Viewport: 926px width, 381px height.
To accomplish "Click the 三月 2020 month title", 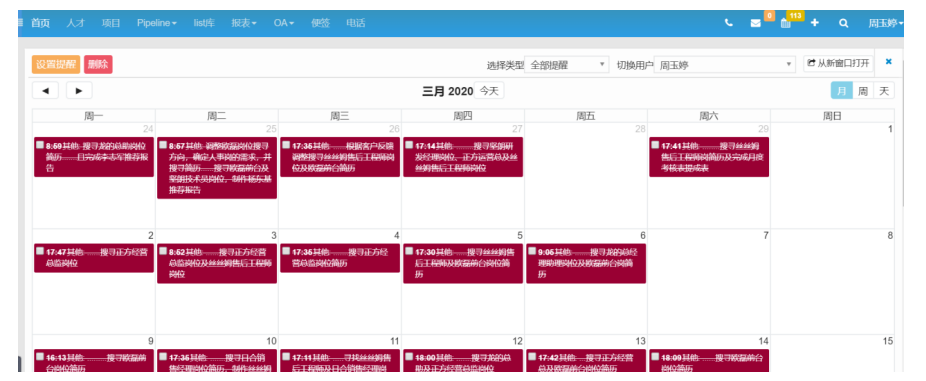I will pos(448,91).
